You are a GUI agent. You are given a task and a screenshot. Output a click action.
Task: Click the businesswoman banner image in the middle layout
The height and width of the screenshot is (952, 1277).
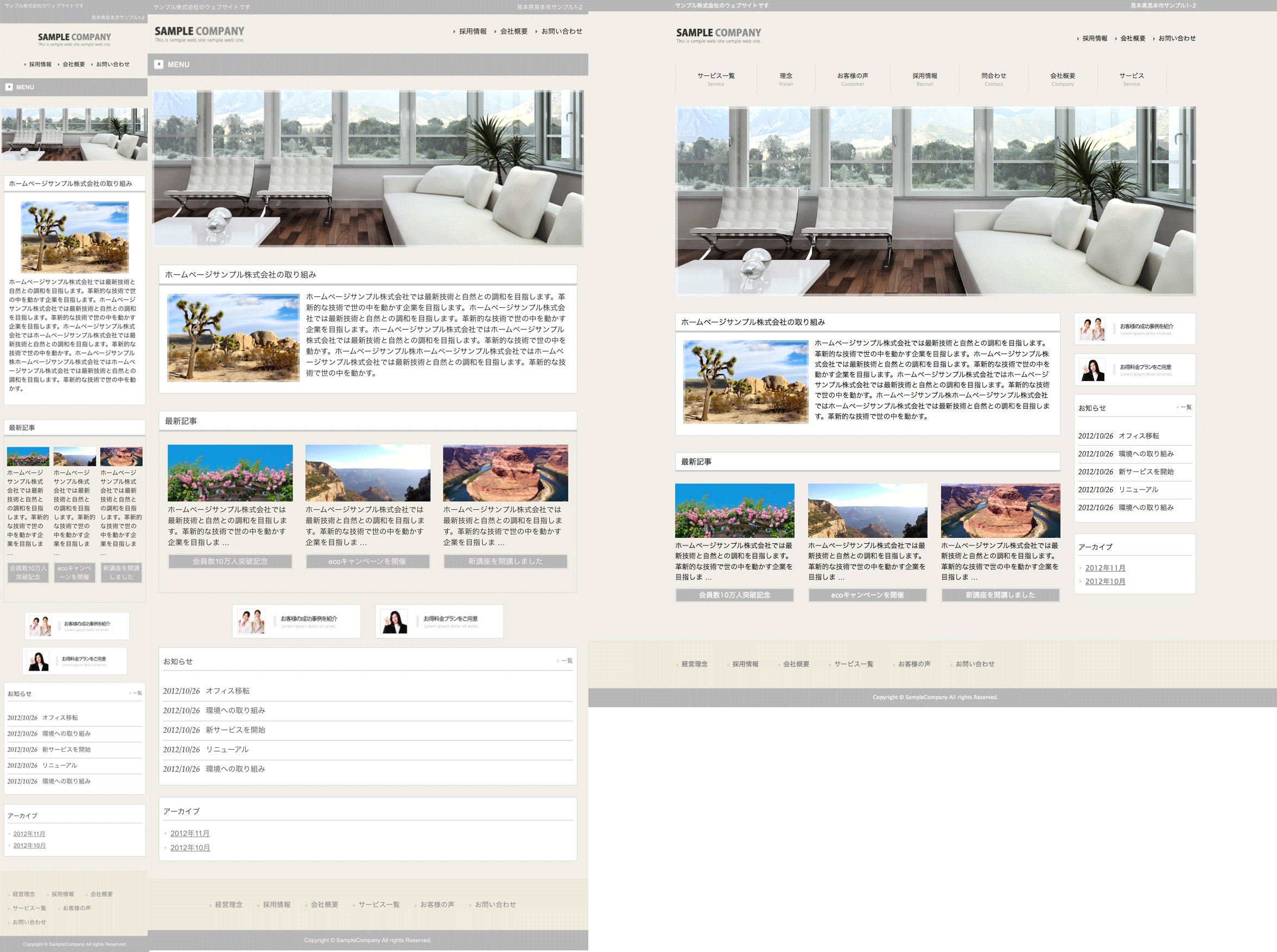(x=395, y=621)
